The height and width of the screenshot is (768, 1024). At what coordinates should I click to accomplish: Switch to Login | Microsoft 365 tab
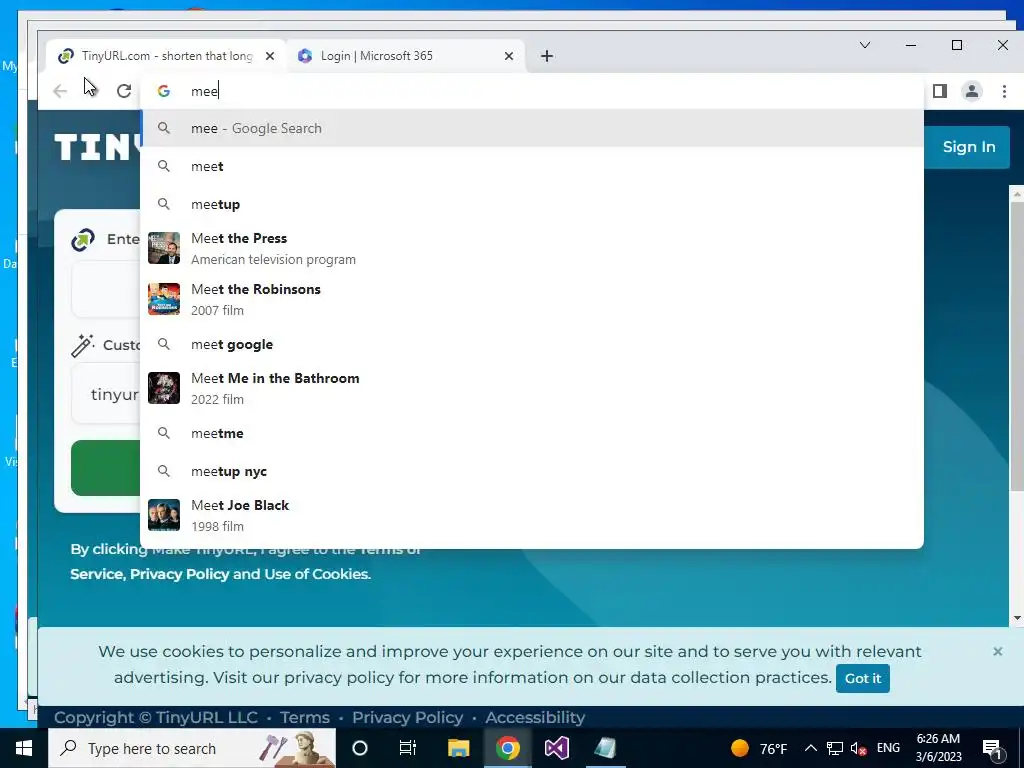(405, 56)
